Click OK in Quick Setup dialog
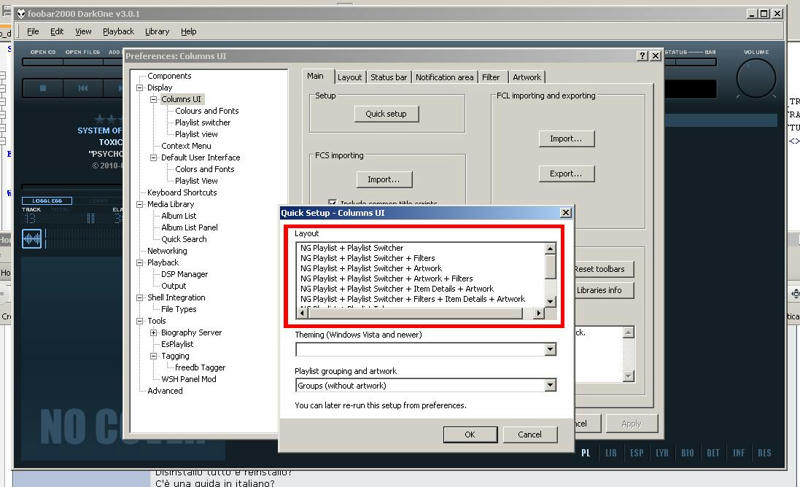Image resolution: width=800 pixels, height=487 pixels. click(469, 434)
